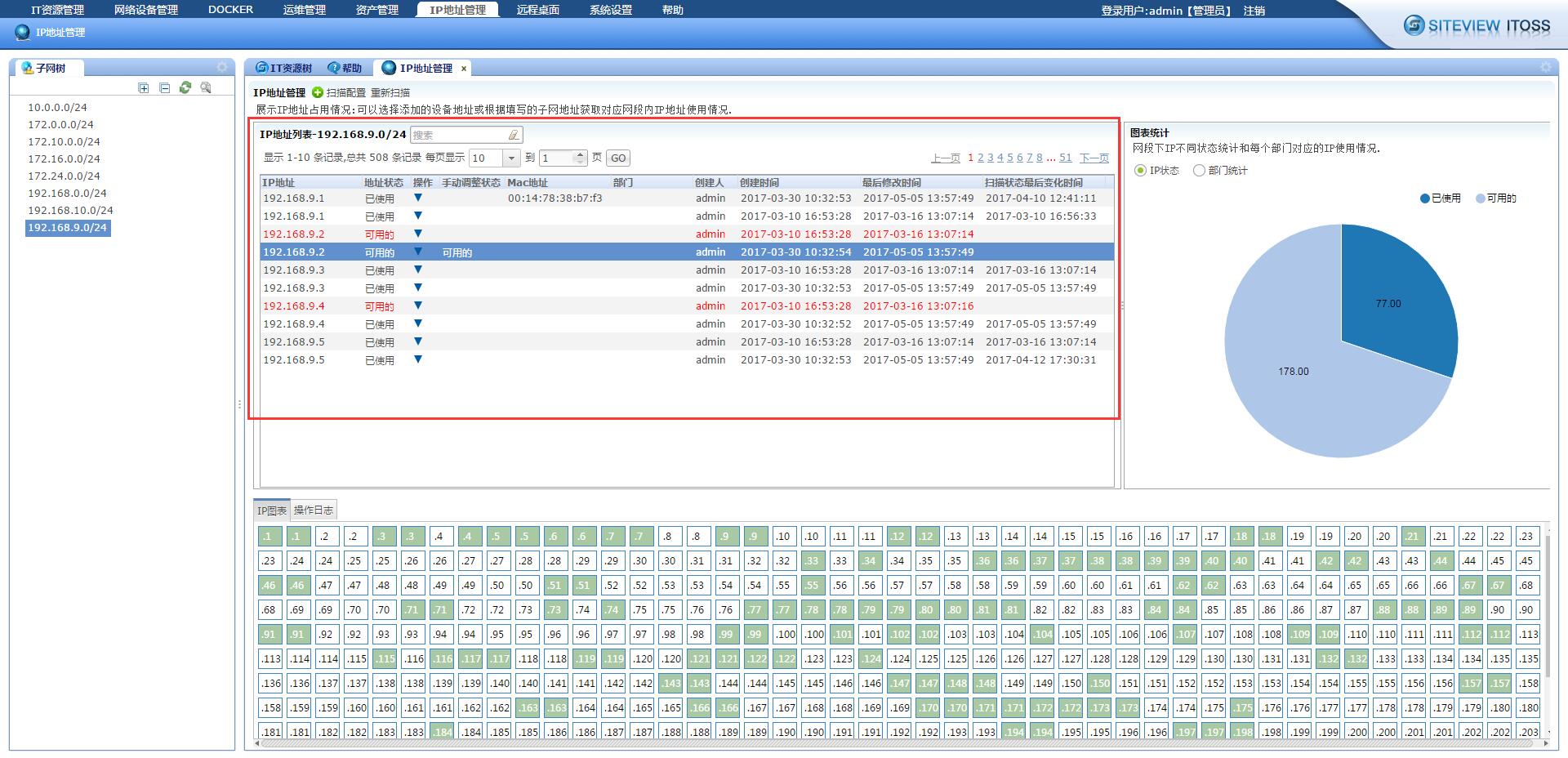This screenshot has height=758, width=1568.
Task: Open the 系统设置 menu
Action: coord(611,10)
